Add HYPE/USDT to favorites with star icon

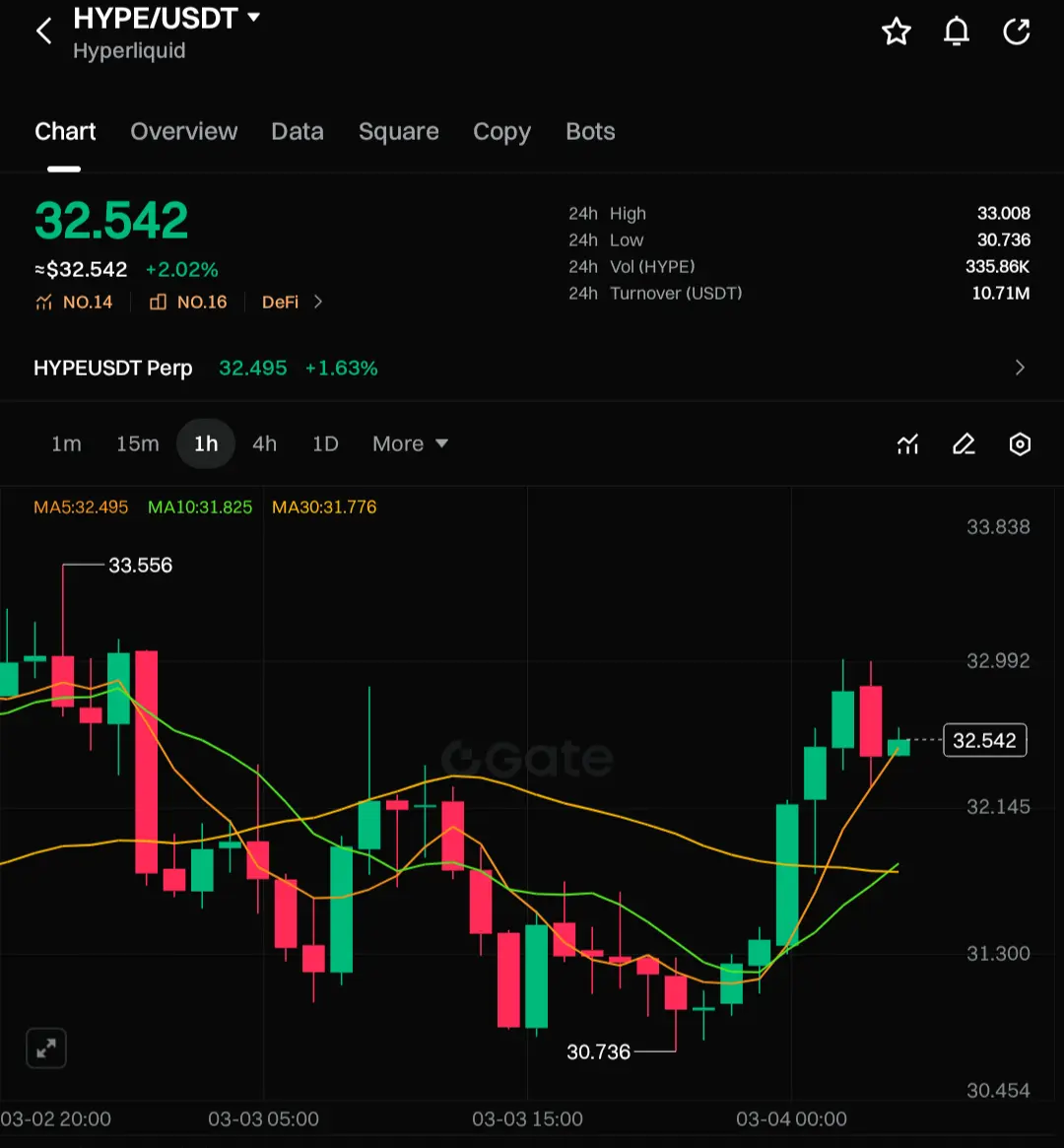point(896,32)
